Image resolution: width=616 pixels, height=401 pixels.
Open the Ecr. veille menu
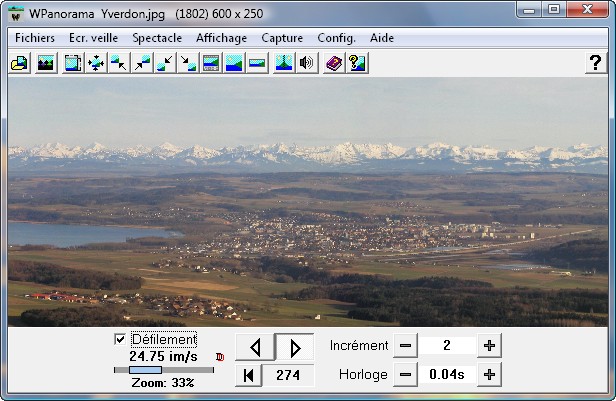click(x=94, y=38)
